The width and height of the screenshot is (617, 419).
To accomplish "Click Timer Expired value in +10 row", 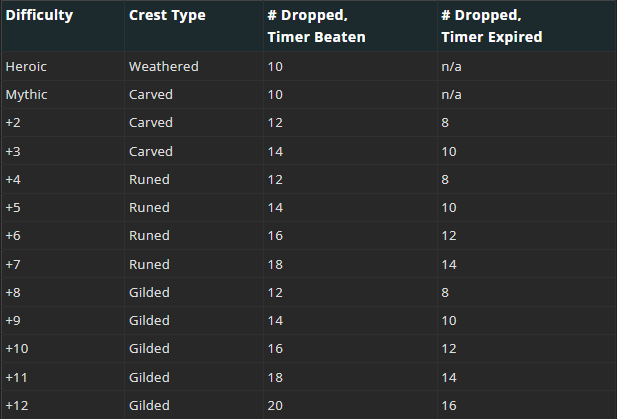I will pos(449,349).
